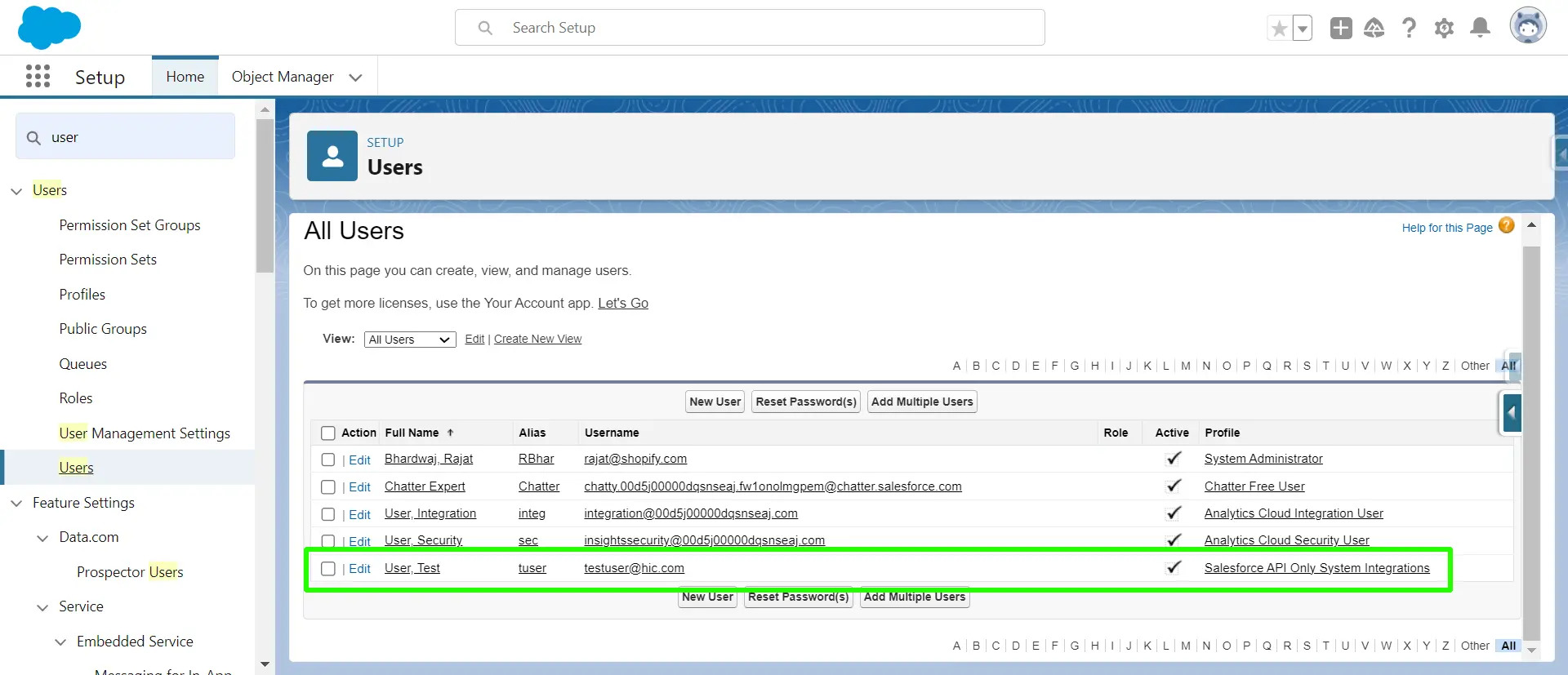
Task: Switch to the Home tab
Action: [185, 77]
